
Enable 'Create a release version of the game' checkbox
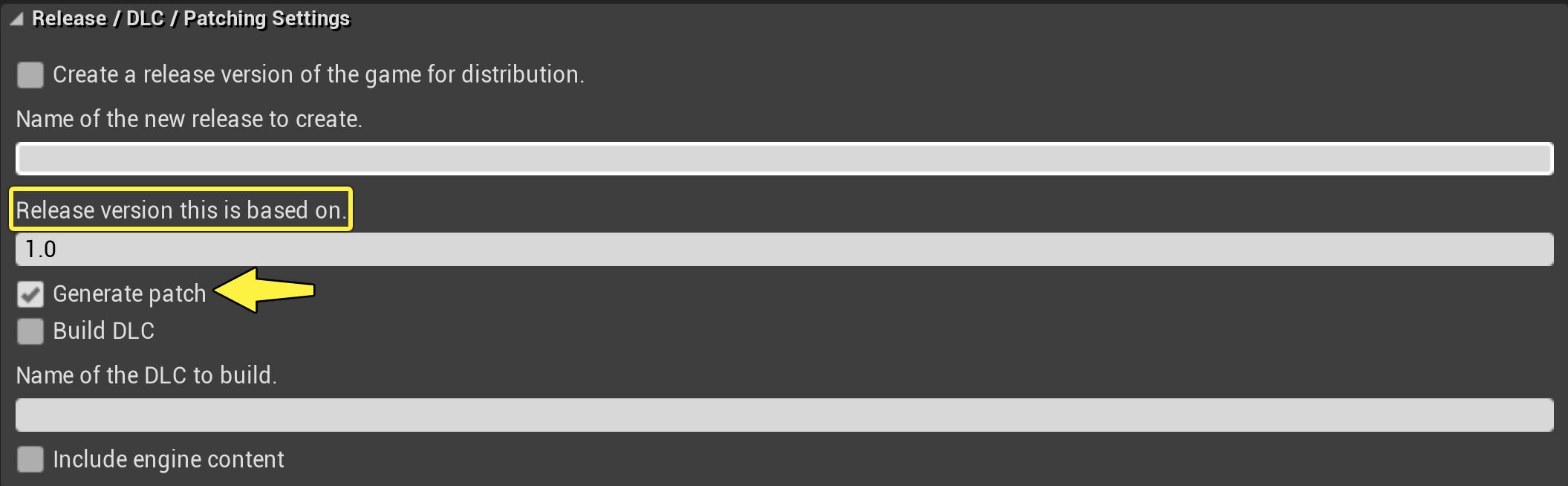(29, 74)
